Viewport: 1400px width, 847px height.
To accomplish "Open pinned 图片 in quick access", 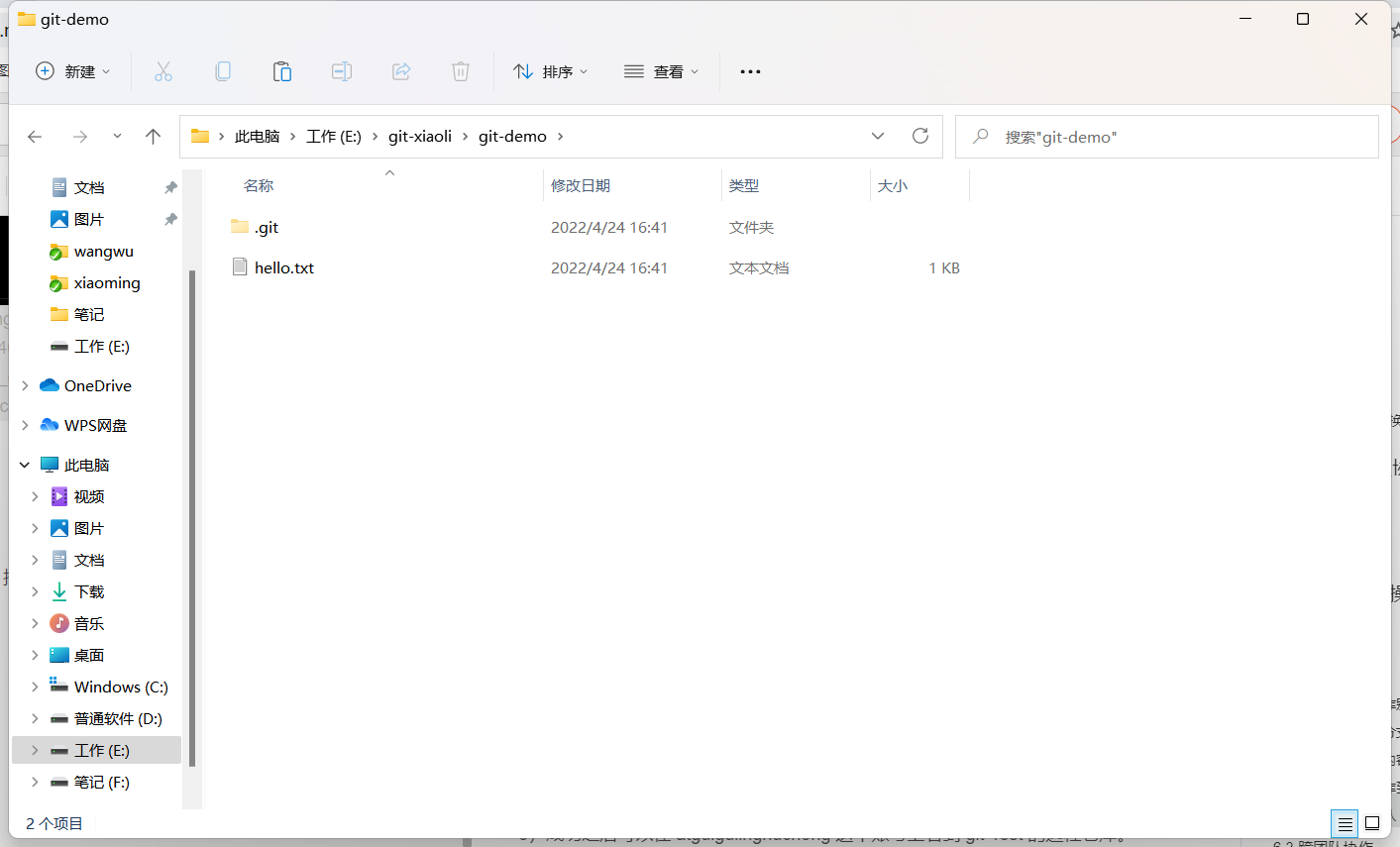I will [x=89, y=219].
